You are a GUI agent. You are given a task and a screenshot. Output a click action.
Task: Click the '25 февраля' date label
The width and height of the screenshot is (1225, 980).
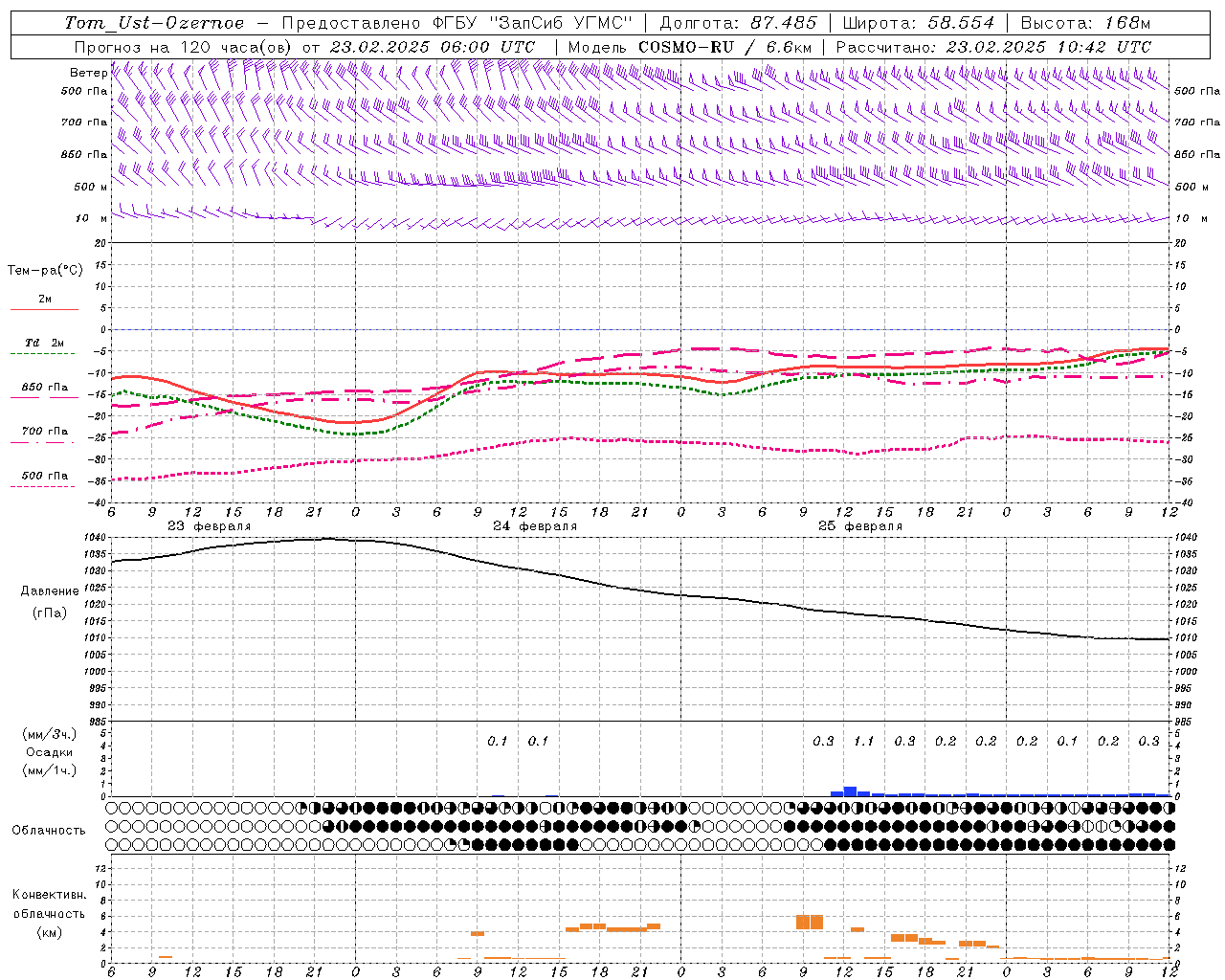859,526
